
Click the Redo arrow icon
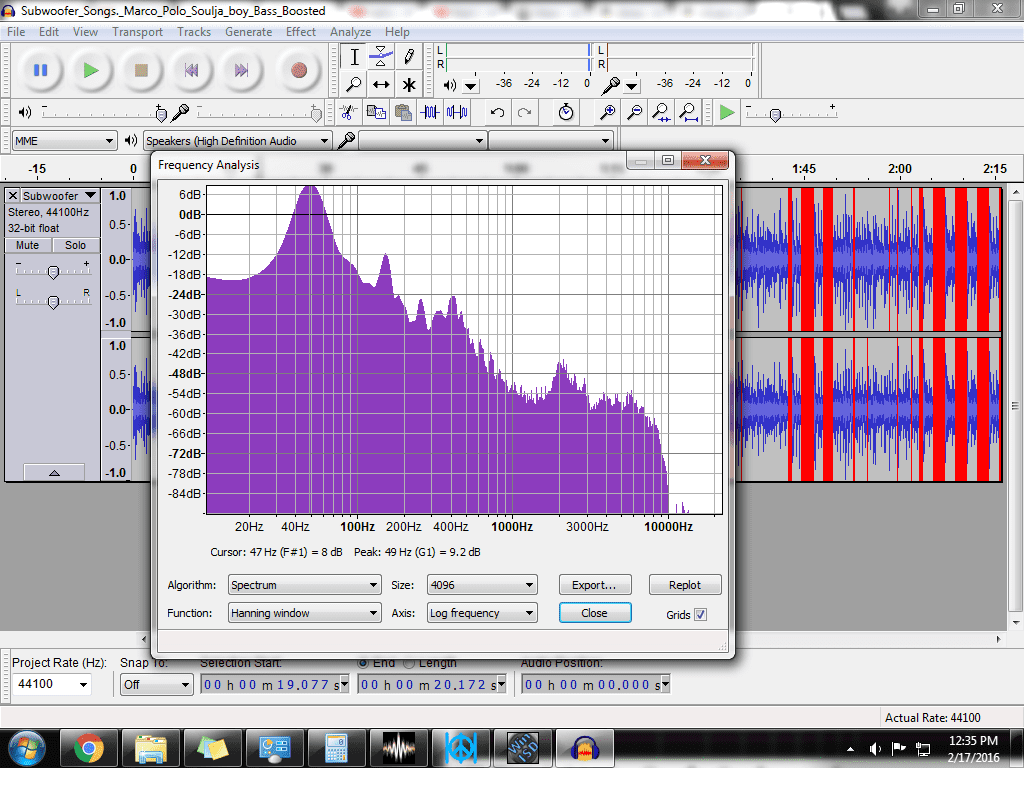coord(524,112)
